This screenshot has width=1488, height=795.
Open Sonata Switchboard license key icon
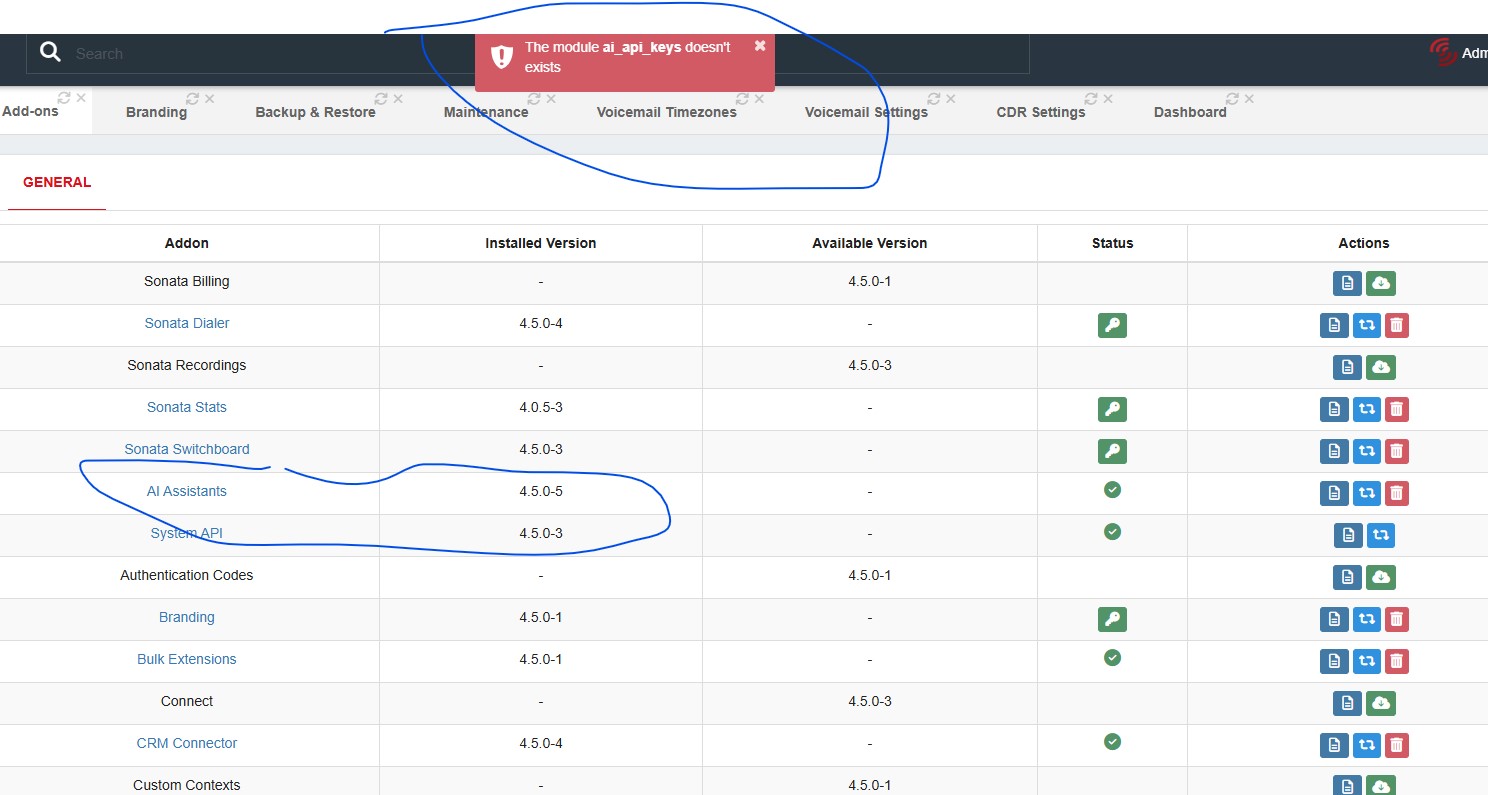1112,451
